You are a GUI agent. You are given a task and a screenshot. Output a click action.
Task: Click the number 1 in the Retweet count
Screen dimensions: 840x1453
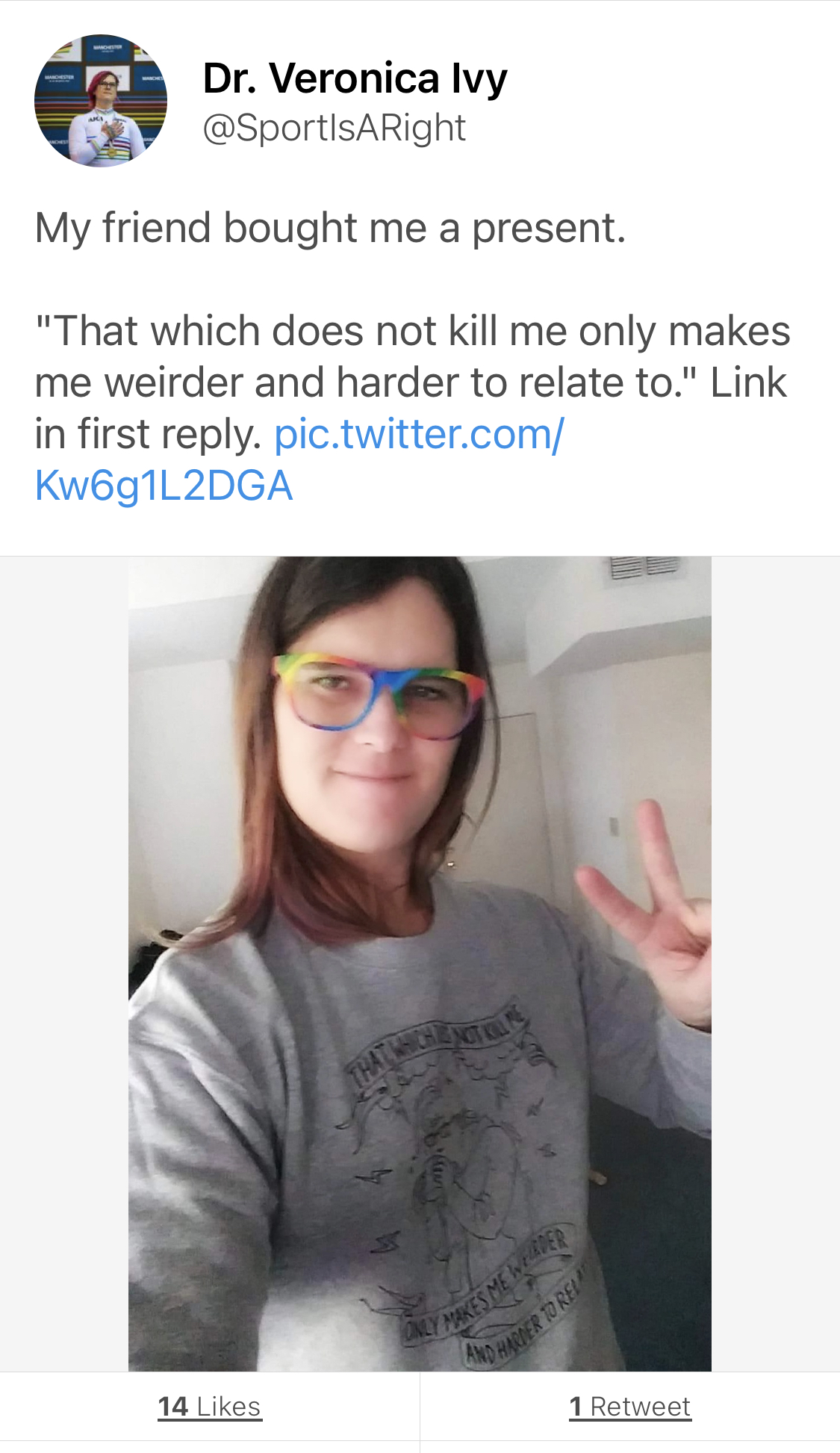(576, 1407)
